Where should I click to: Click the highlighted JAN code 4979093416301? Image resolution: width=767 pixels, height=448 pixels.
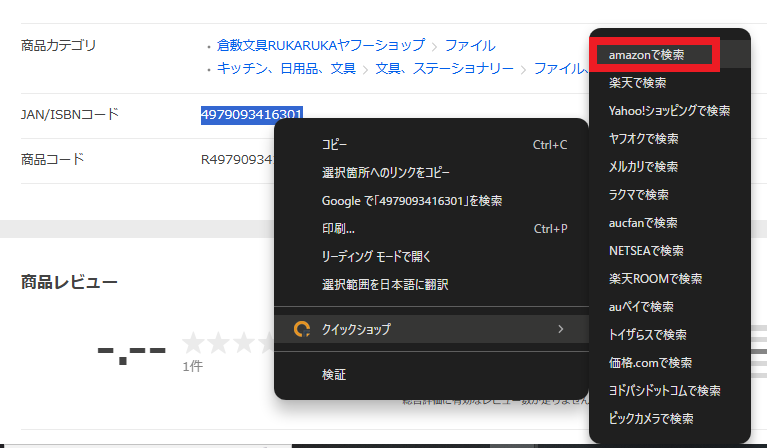coord(252,114)
